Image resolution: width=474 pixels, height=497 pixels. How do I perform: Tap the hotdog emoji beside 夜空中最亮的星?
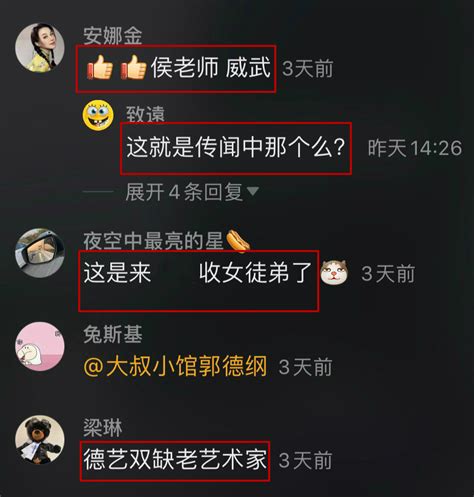pyautogui.click(x=238, y=241)
